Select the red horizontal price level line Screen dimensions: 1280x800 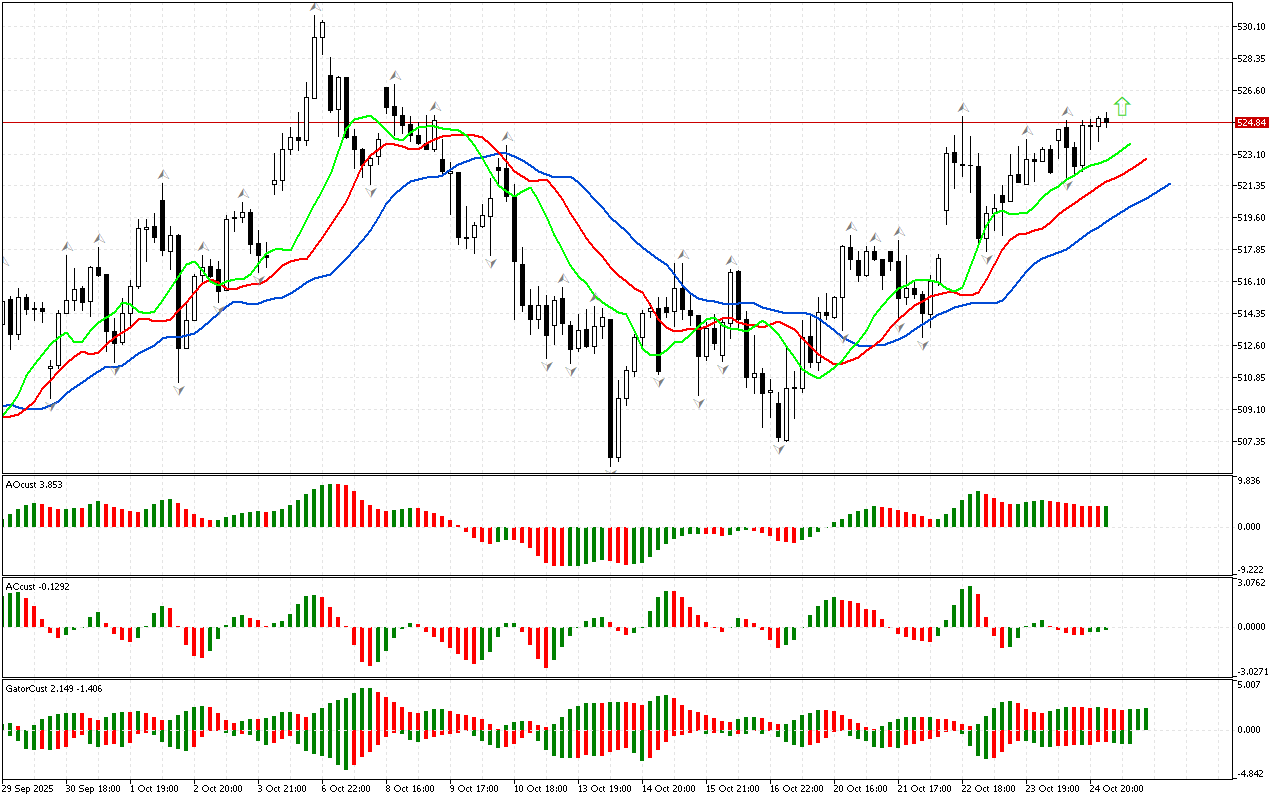pyautogui.click(x=600, y=123)
